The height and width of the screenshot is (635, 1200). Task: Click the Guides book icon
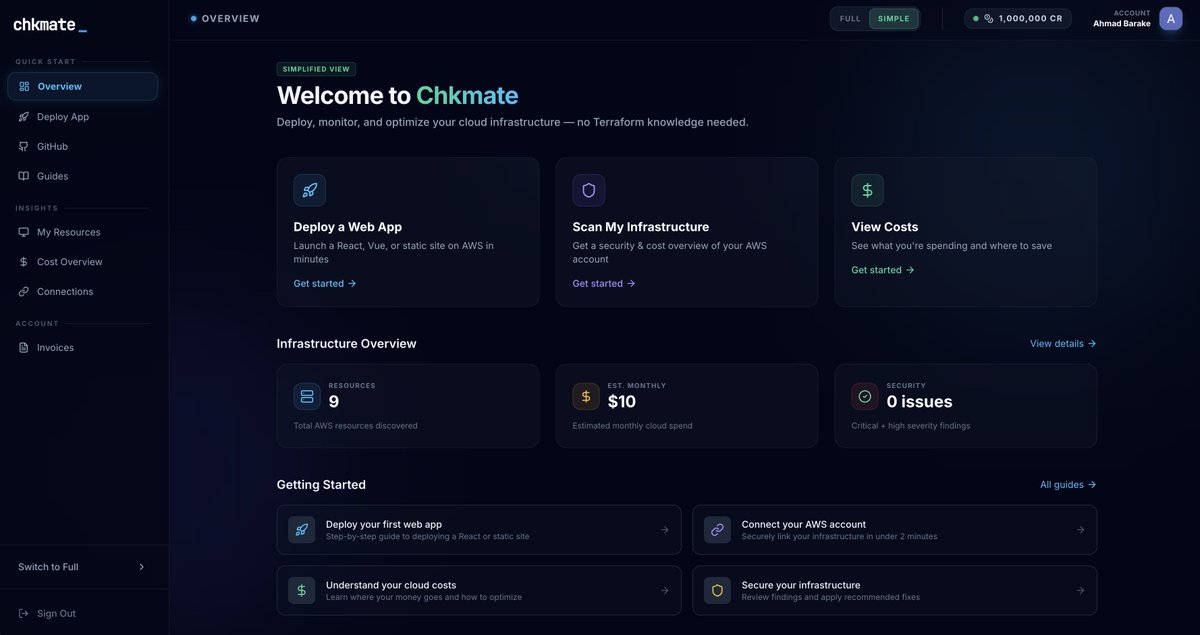pos(24,176)
